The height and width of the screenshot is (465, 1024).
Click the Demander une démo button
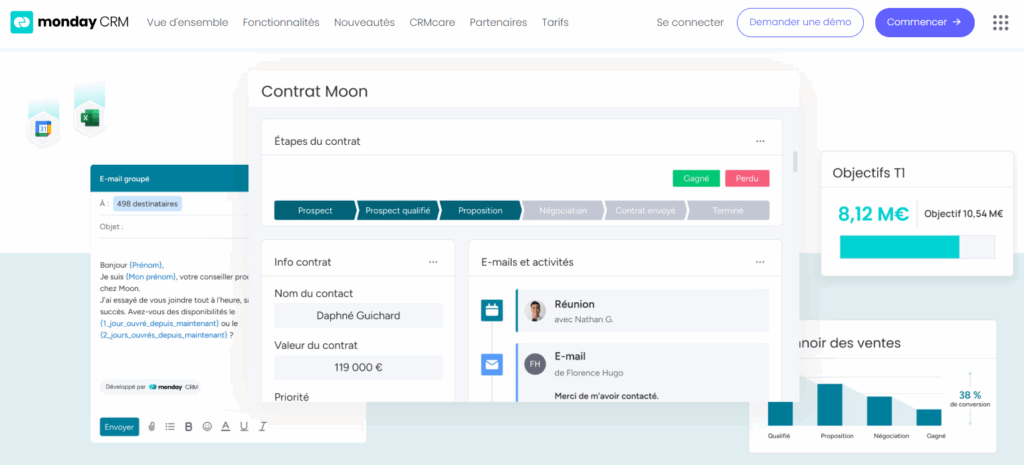(800, 22)
